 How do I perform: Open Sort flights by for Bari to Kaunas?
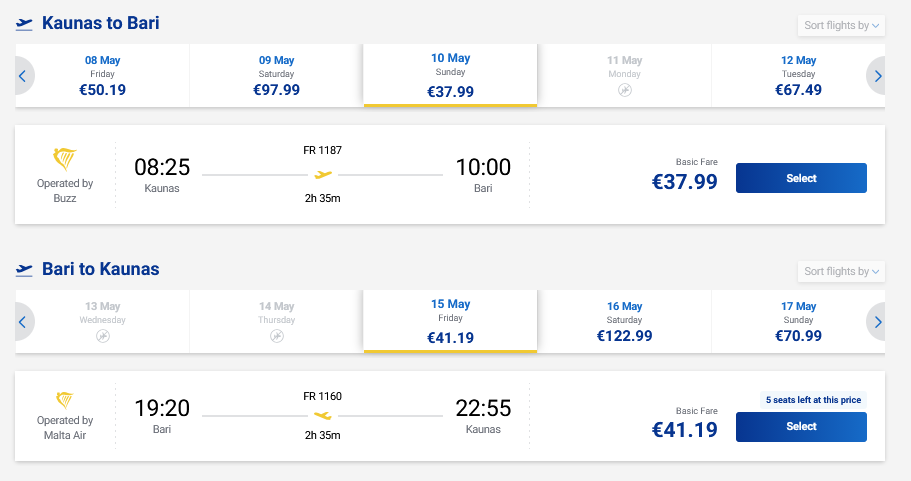click(841, 271)
